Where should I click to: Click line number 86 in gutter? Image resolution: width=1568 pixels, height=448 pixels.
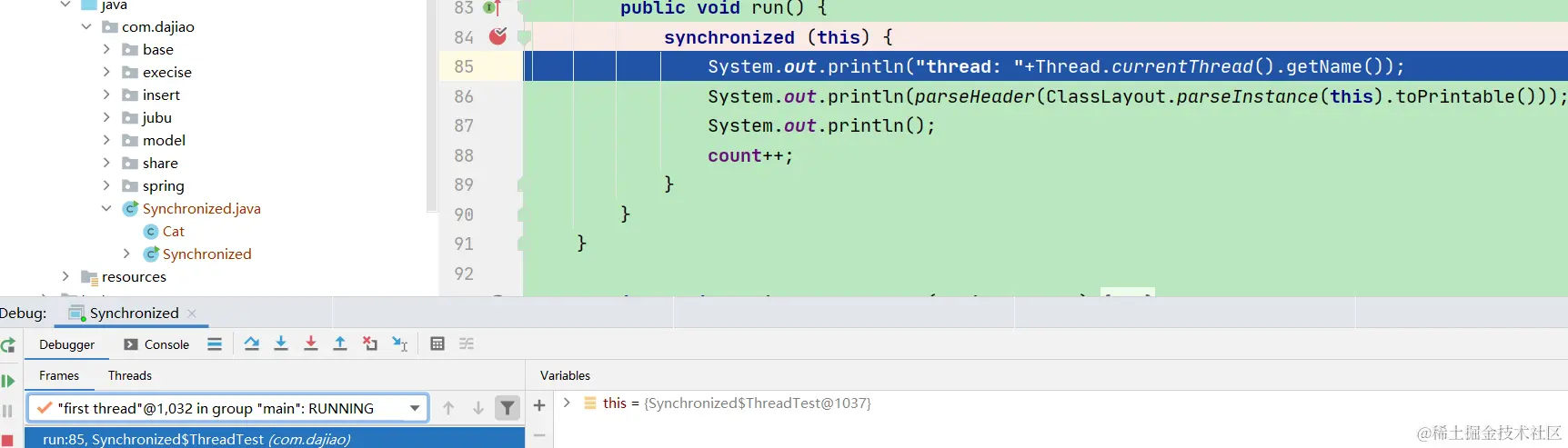(x=464, y=96)
